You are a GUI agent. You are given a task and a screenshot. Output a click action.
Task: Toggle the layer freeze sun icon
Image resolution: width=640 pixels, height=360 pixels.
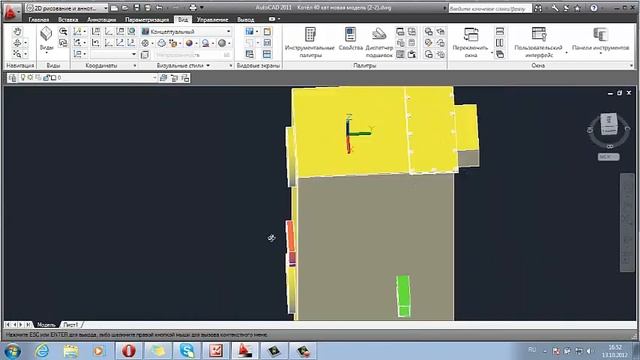[x=30, y=78]
